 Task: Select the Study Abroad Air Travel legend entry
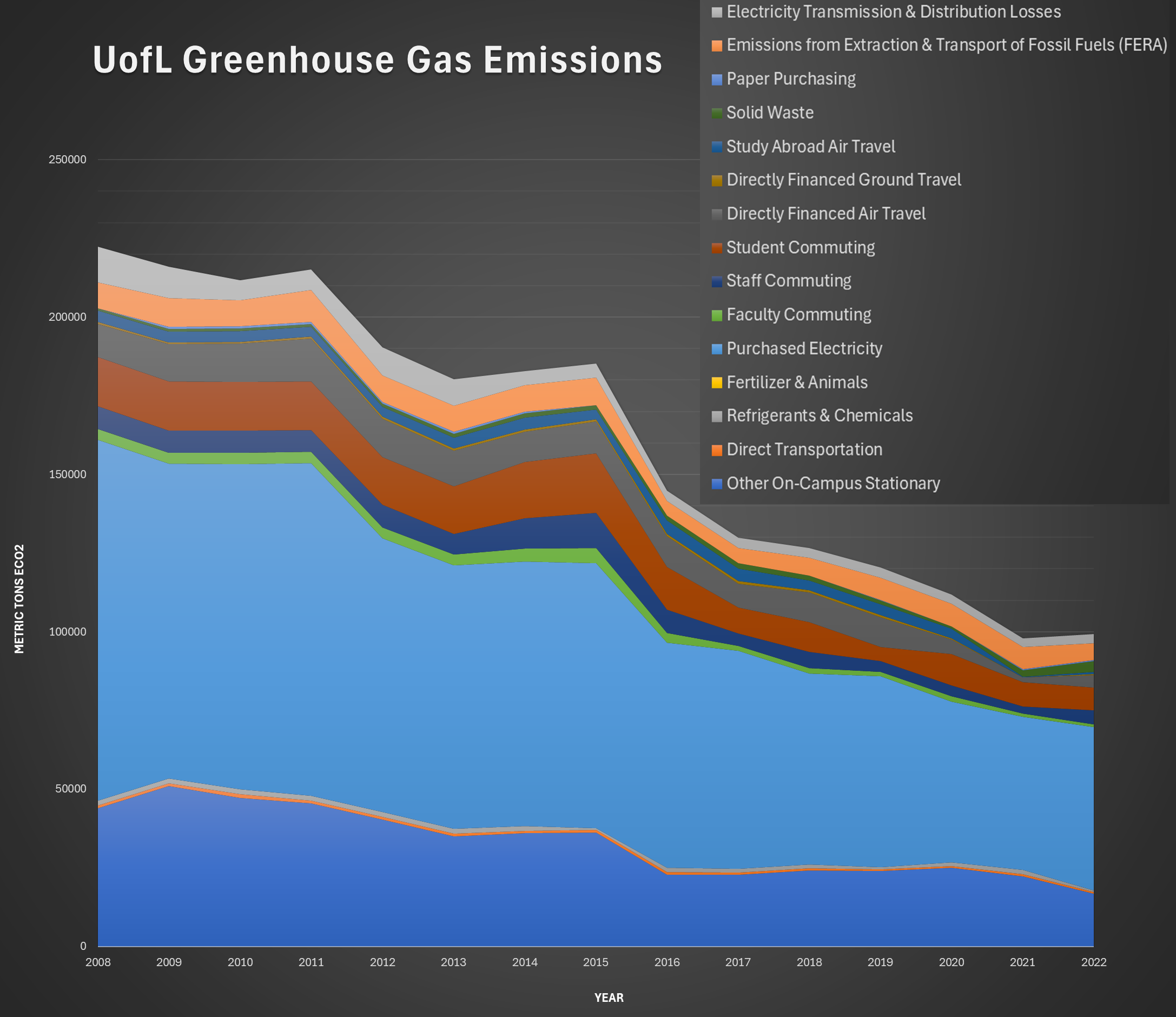(x=810, y=147)
